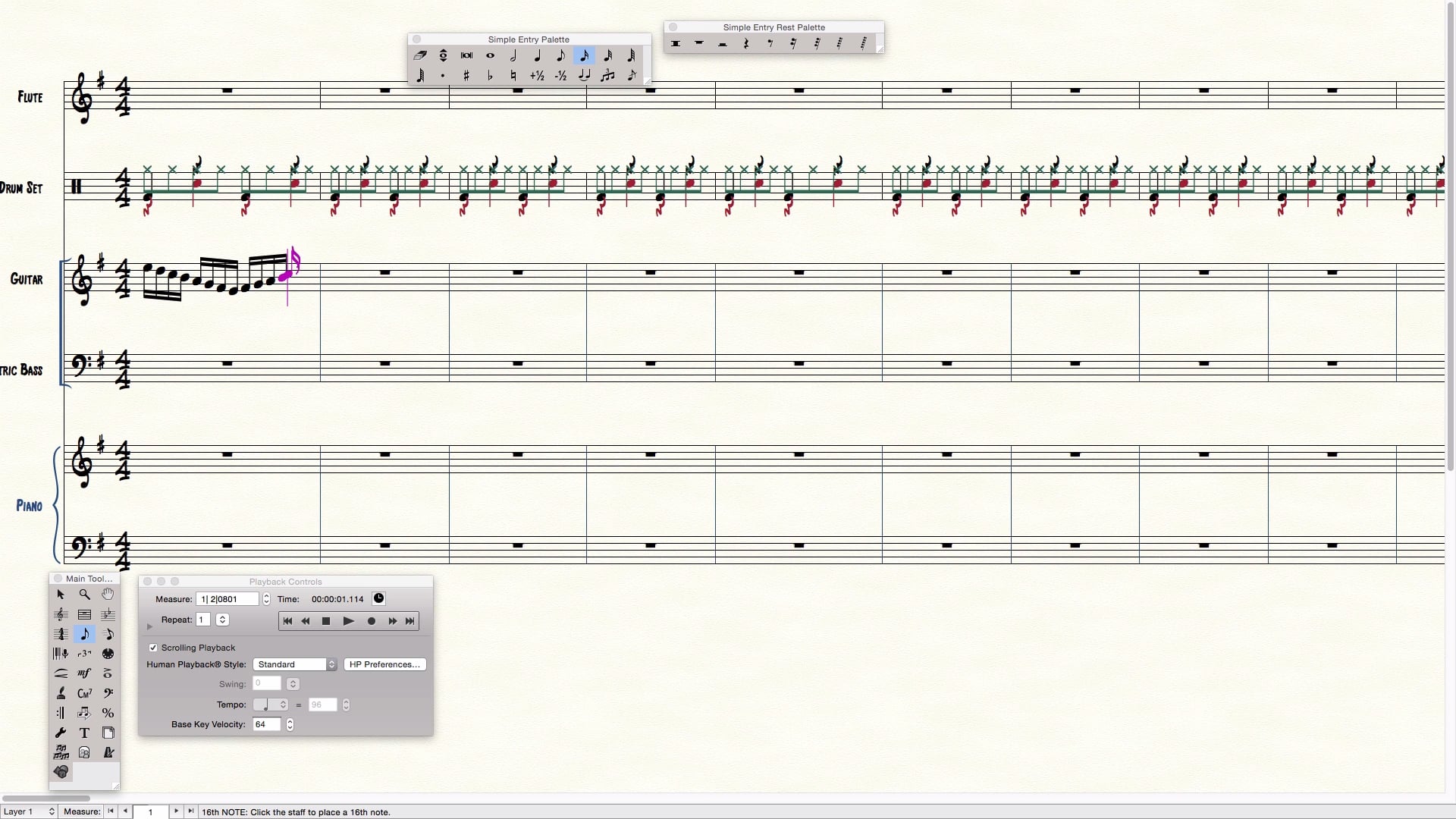Viewport: 1456px width, 819px height.
Task: Toggle Scrolling Playback checkbox
Action: (x=153, y=648)
